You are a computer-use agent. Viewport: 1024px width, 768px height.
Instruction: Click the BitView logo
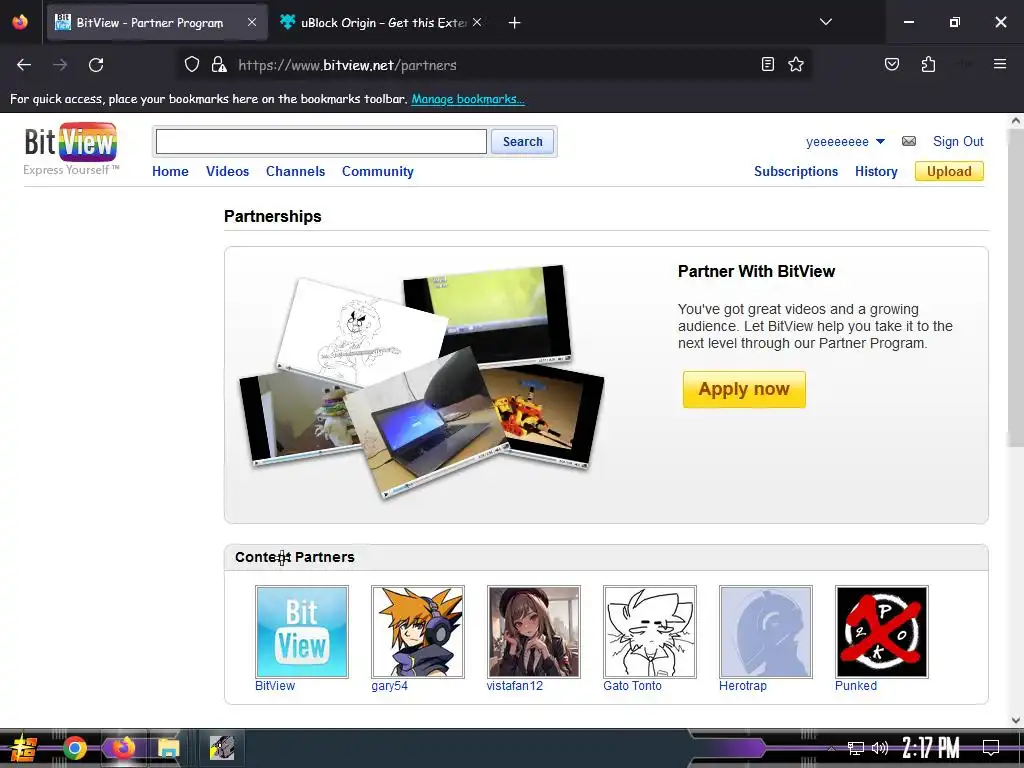[x=71, y=149]
